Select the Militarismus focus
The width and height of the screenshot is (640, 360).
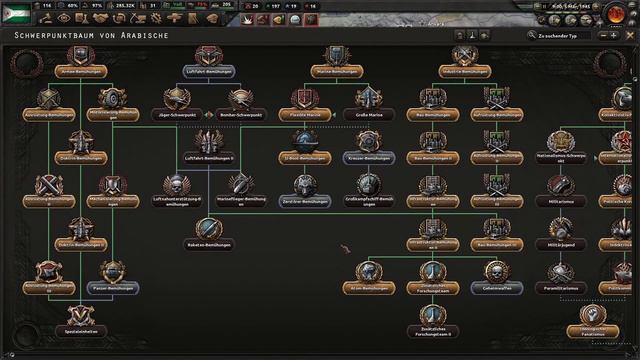click(561, 201)
